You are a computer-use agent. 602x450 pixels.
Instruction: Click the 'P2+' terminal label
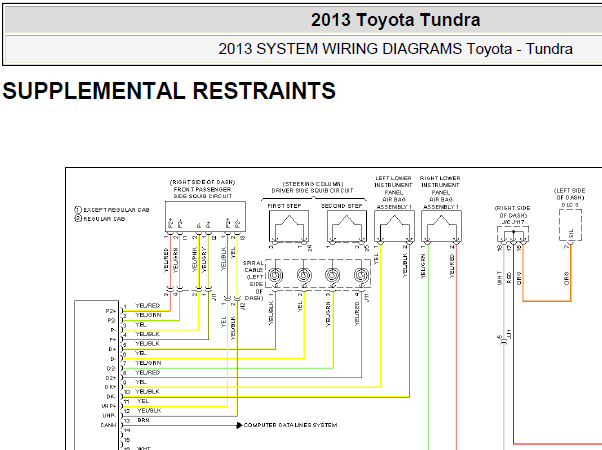pyautogui.click(x=111, y=311)
